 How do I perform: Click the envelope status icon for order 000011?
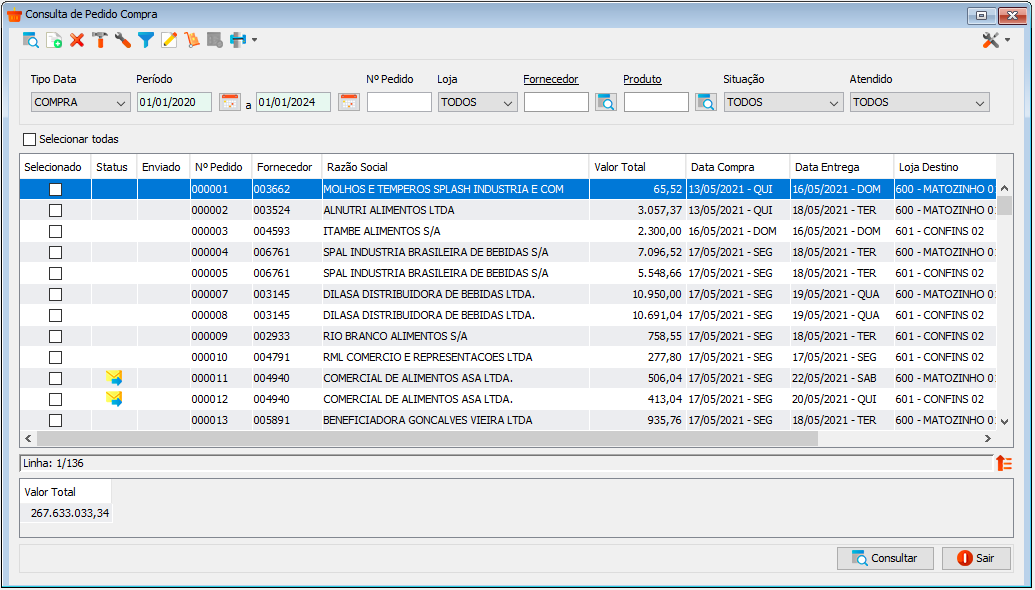click(x=114, y=378)
